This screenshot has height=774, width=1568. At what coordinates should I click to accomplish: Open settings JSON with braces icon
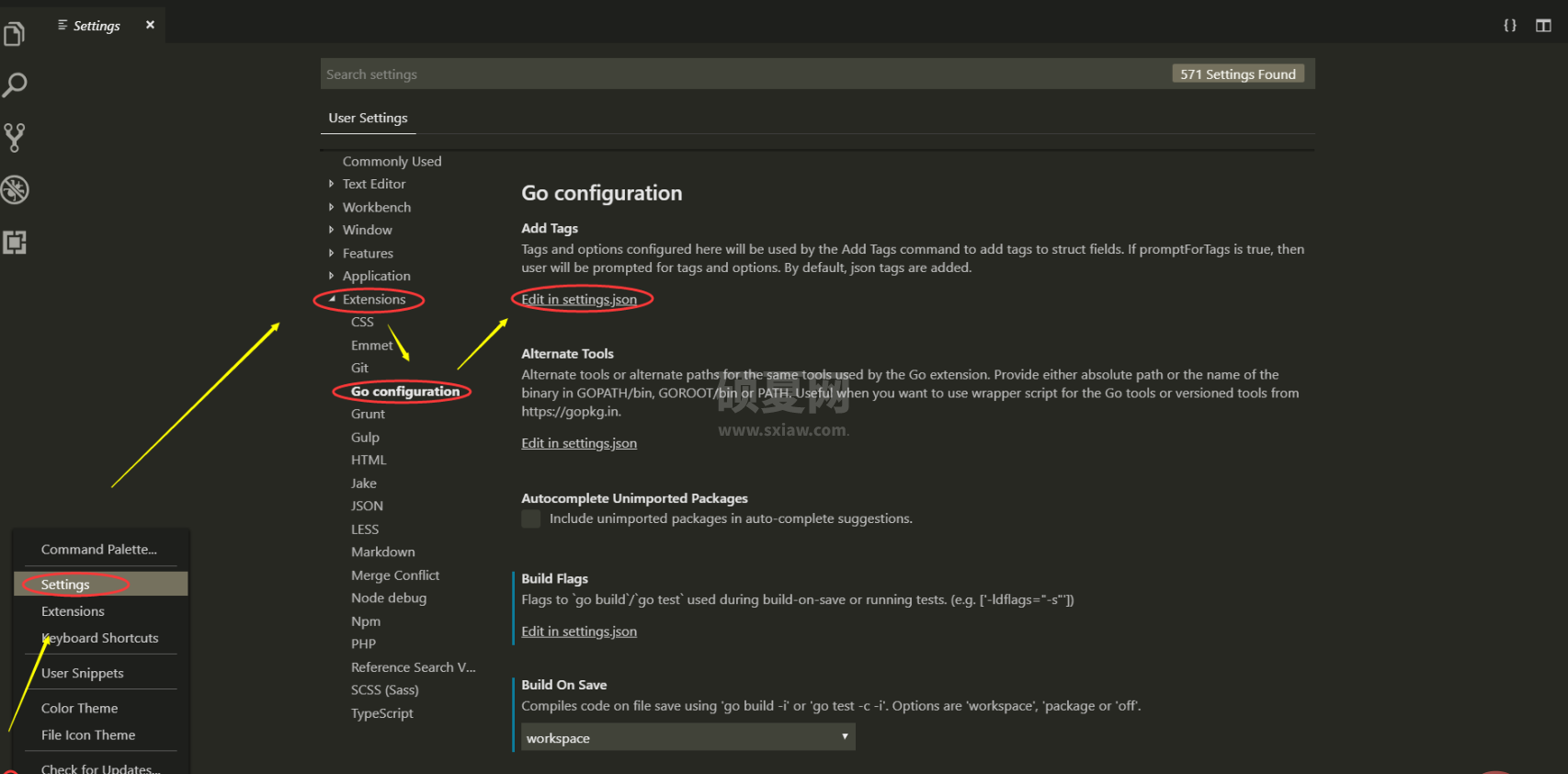tap(1510, 25)
